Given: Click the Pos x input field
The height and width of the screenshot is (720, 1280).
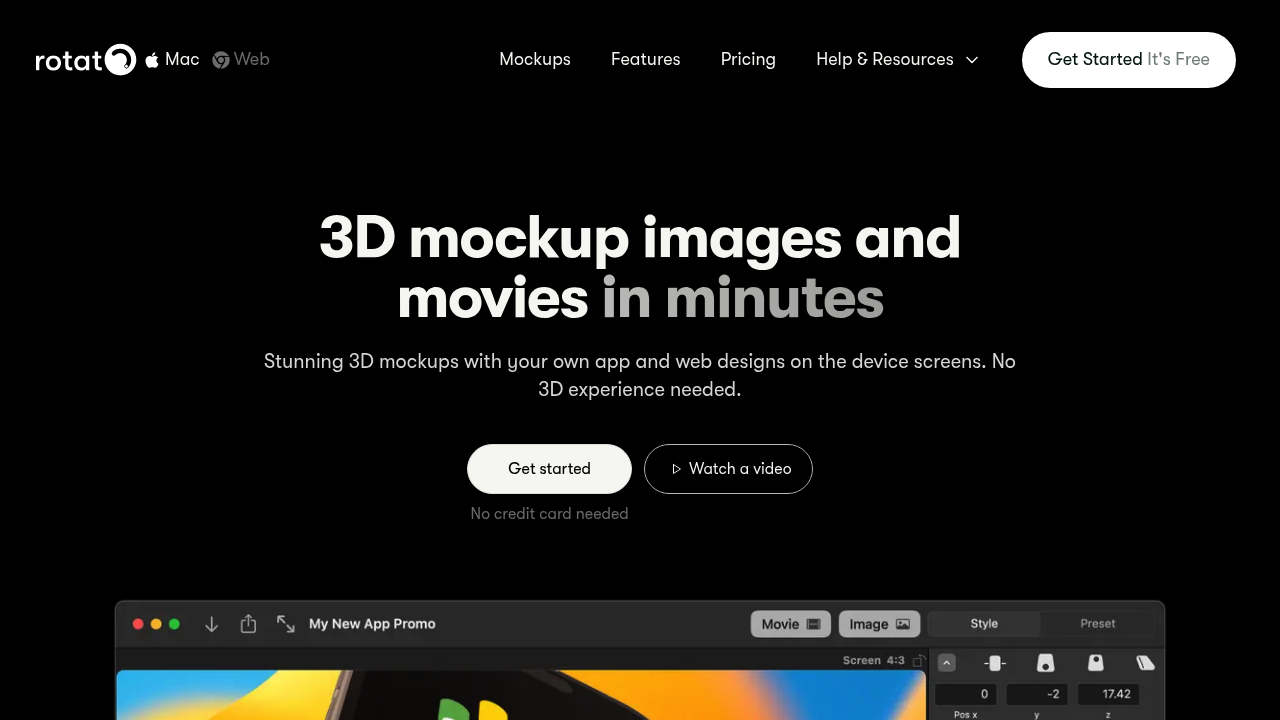Looking at the screenshot, I should tap(966, 694).
